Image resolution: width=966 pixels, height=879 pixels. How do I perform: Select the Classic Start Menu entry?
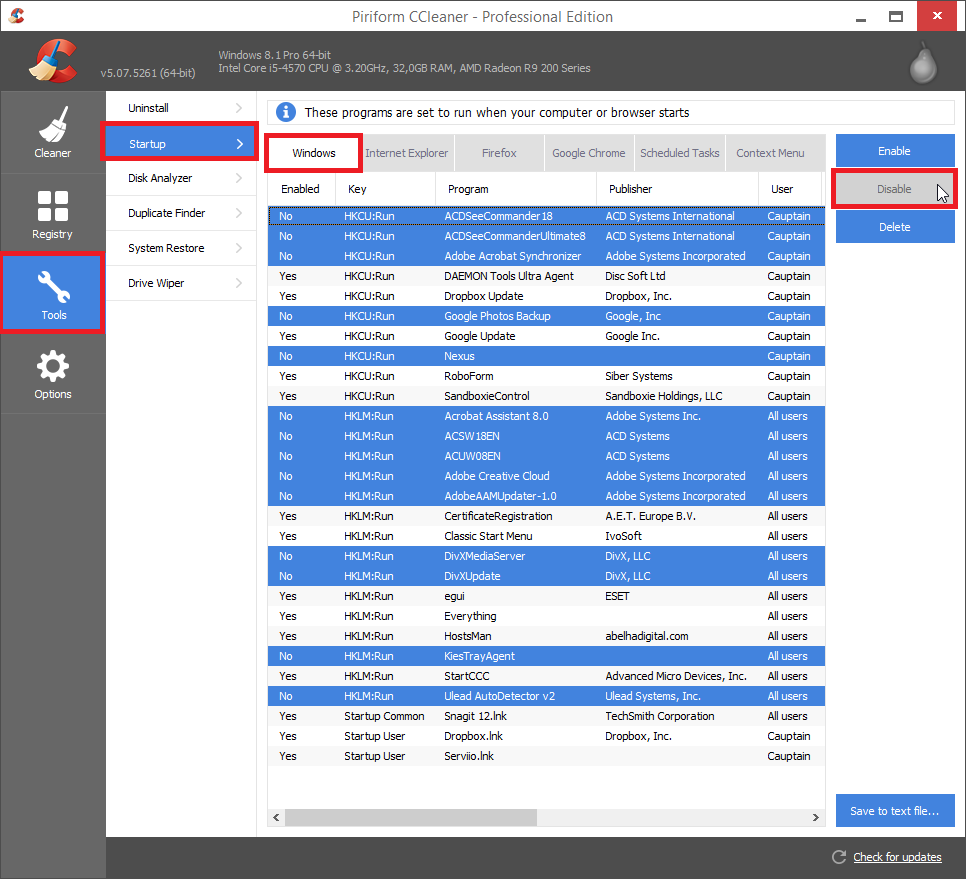point(546,537)
